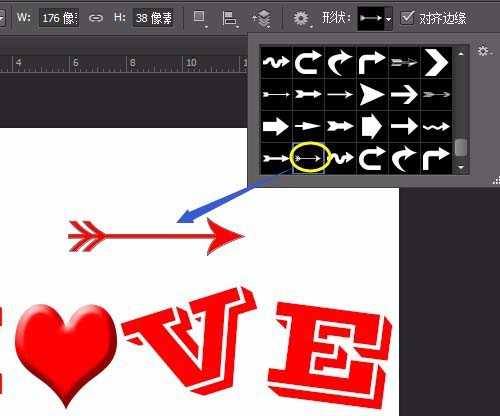Select the pentagon-shaped arrow
500x416 pixels.
click(372, 127)
